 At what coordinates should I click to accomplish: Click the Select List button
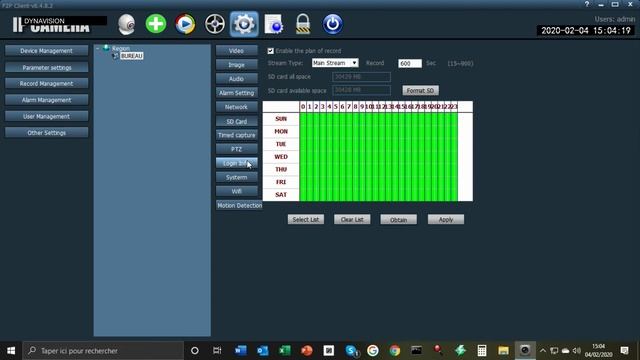pyautogui.click(x=306, y=220)
